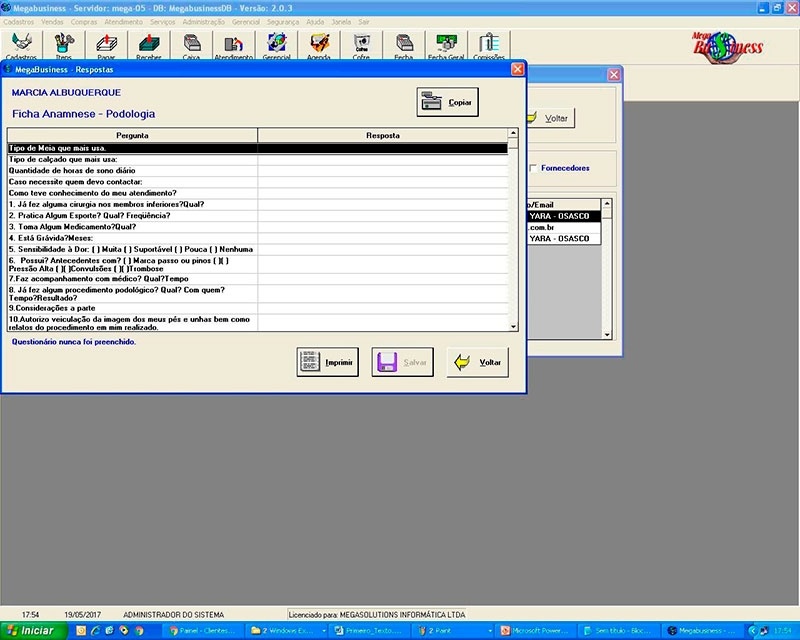Select the 'Tipo de Meia que mais usa' row
The image size is (800, 640).
[132, 148]
